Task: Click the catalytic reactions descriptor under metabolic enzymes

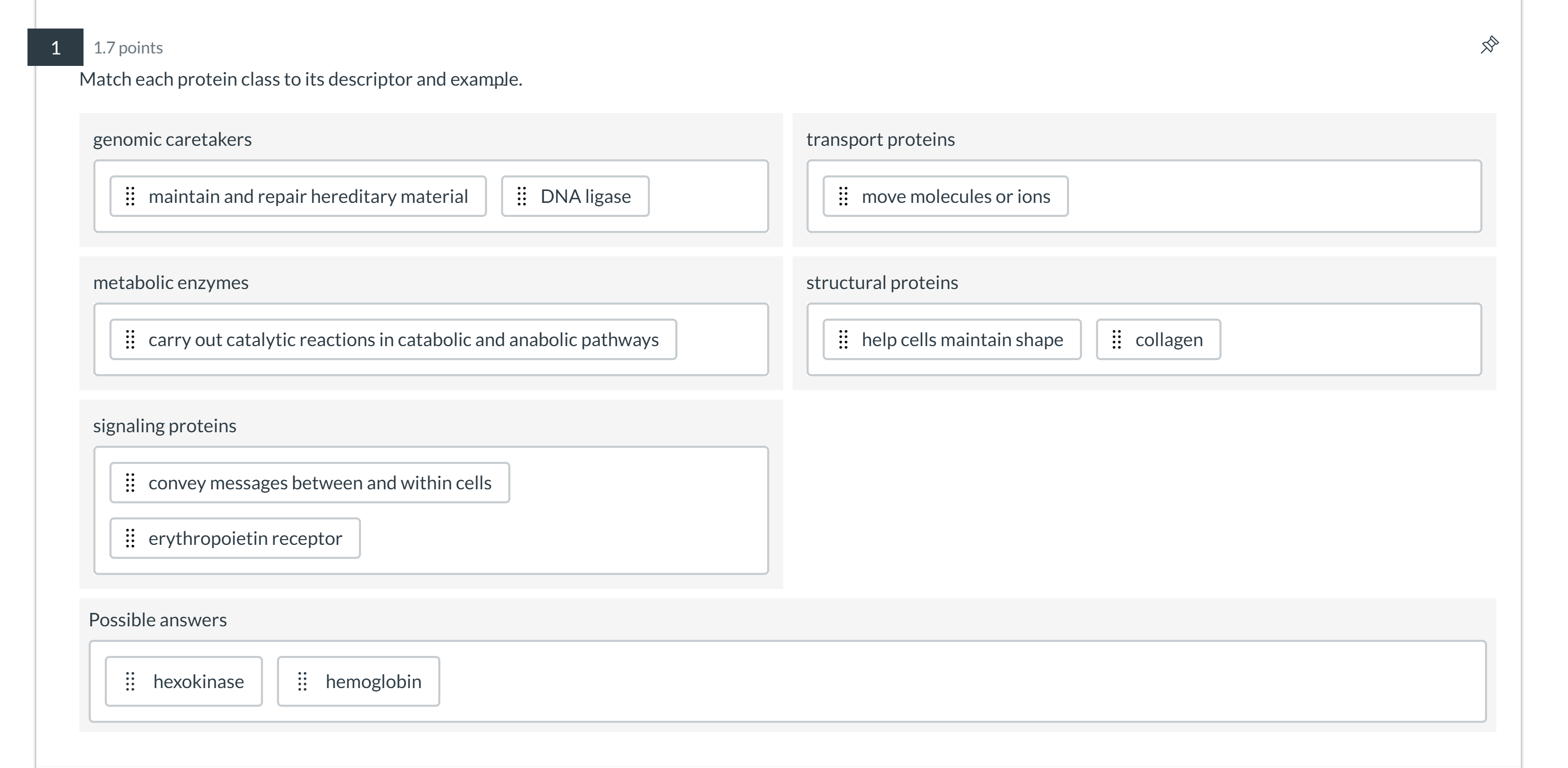Action: coord(404,340)
